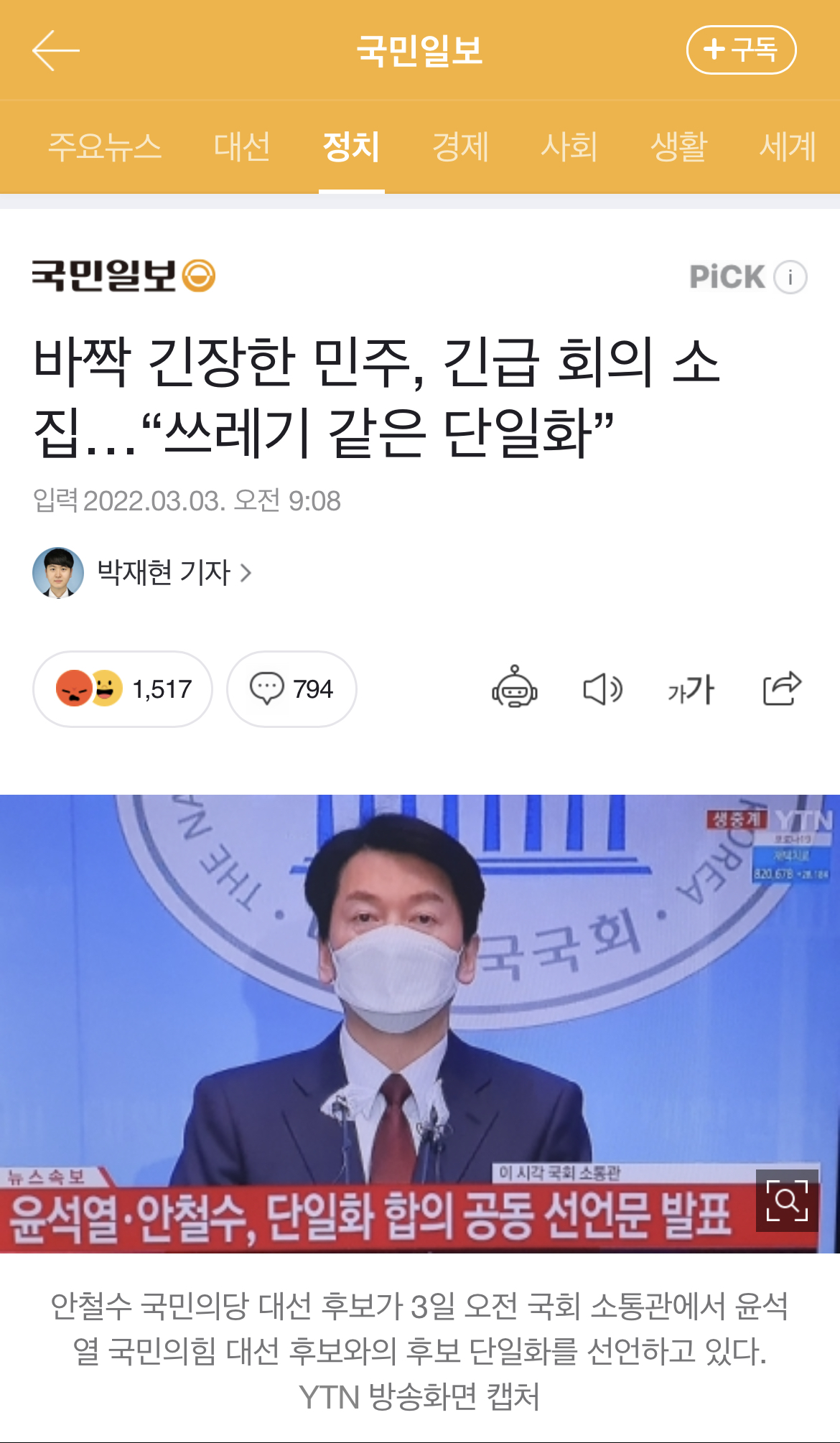Tap the PiCK info icon
The image size is (840, 1443).
point(790,277)
